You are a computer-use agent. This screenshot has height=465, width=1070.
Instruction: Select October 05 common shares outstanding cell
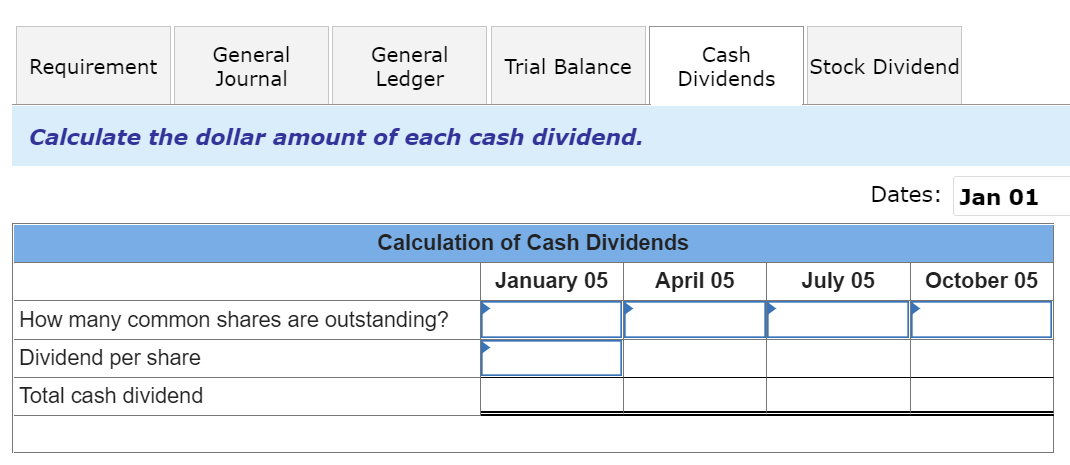click(x=981, y=320)
